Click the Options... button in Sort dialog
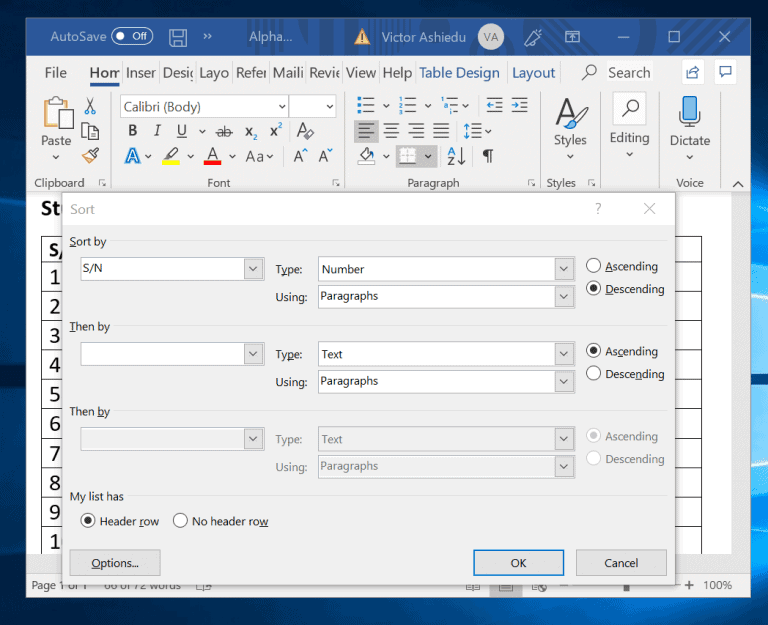The image size is (768, 625). (114, 563)
